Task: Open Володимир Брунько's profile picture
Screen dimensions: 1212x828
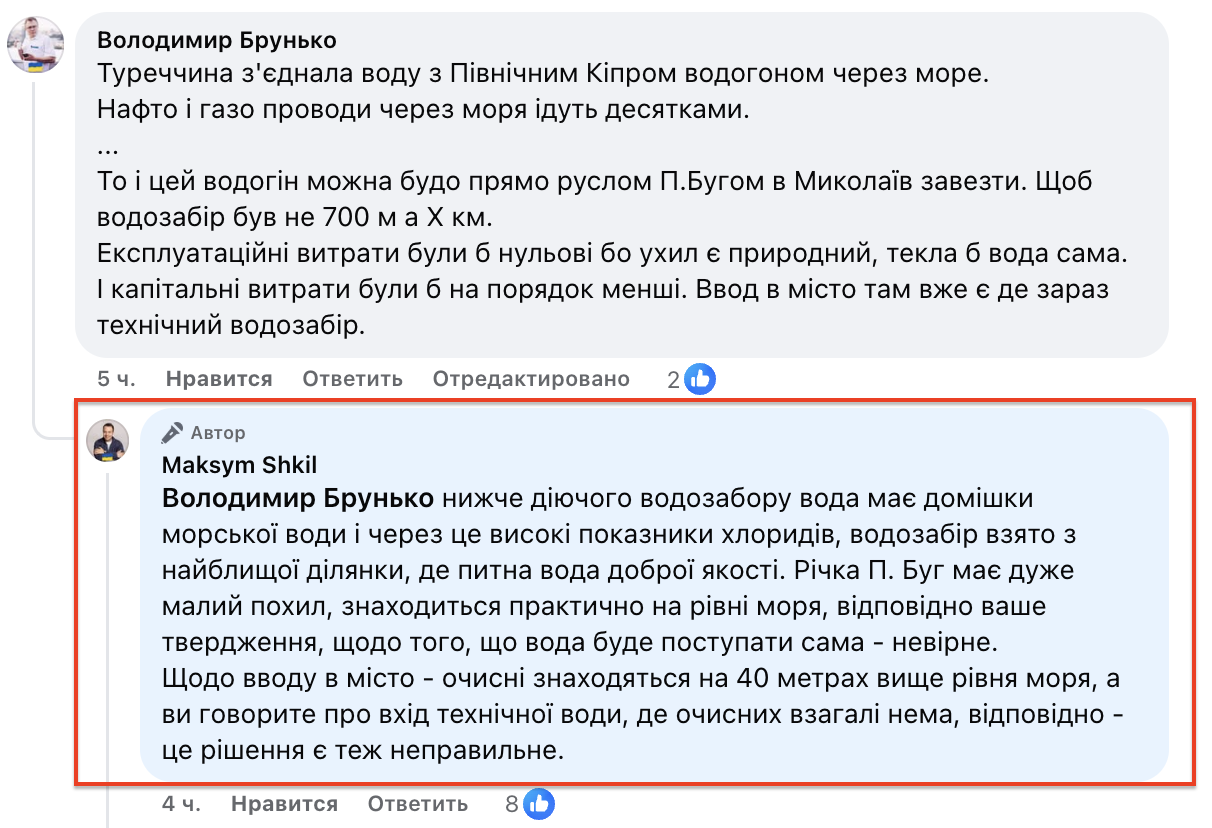Action: (x=36, y=45)
